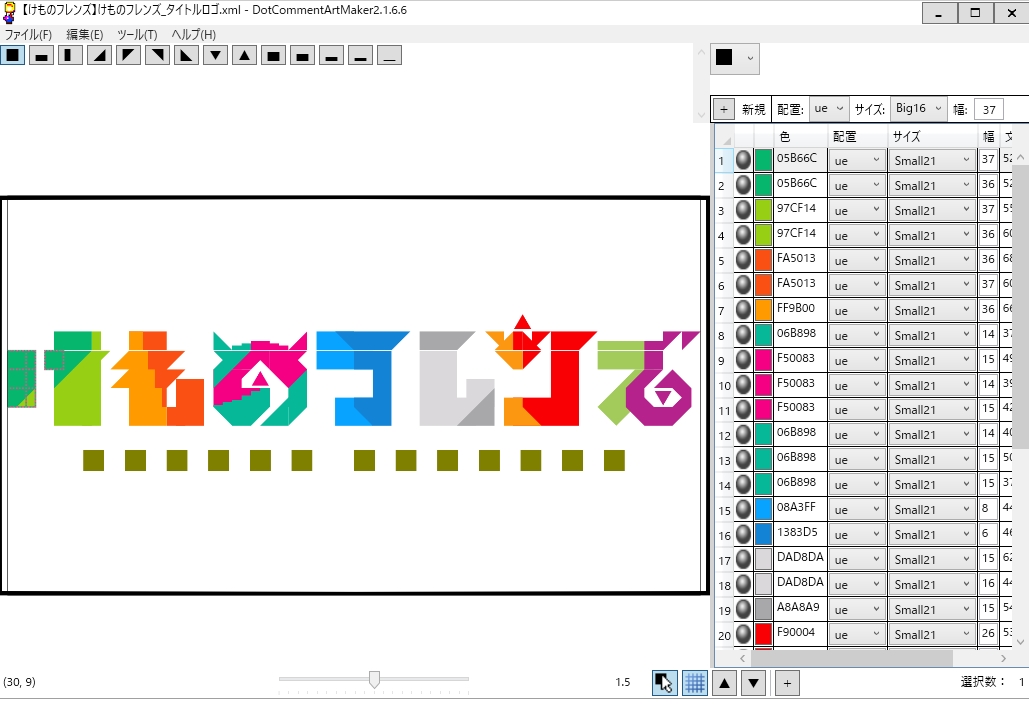Toggle the cursor selection mode button
This screenshot has width=1029, height=712.
[x=665, y=683]
